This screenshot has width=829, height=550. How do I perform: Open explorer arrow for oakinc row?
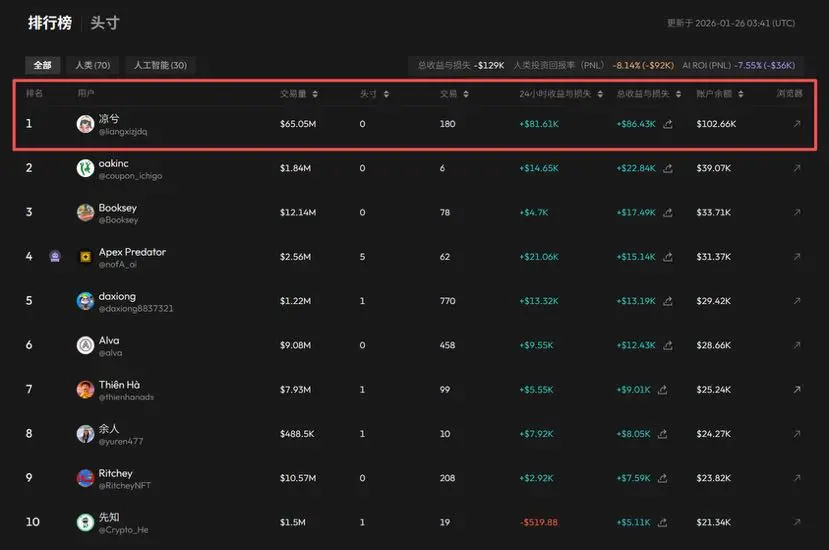797,168
